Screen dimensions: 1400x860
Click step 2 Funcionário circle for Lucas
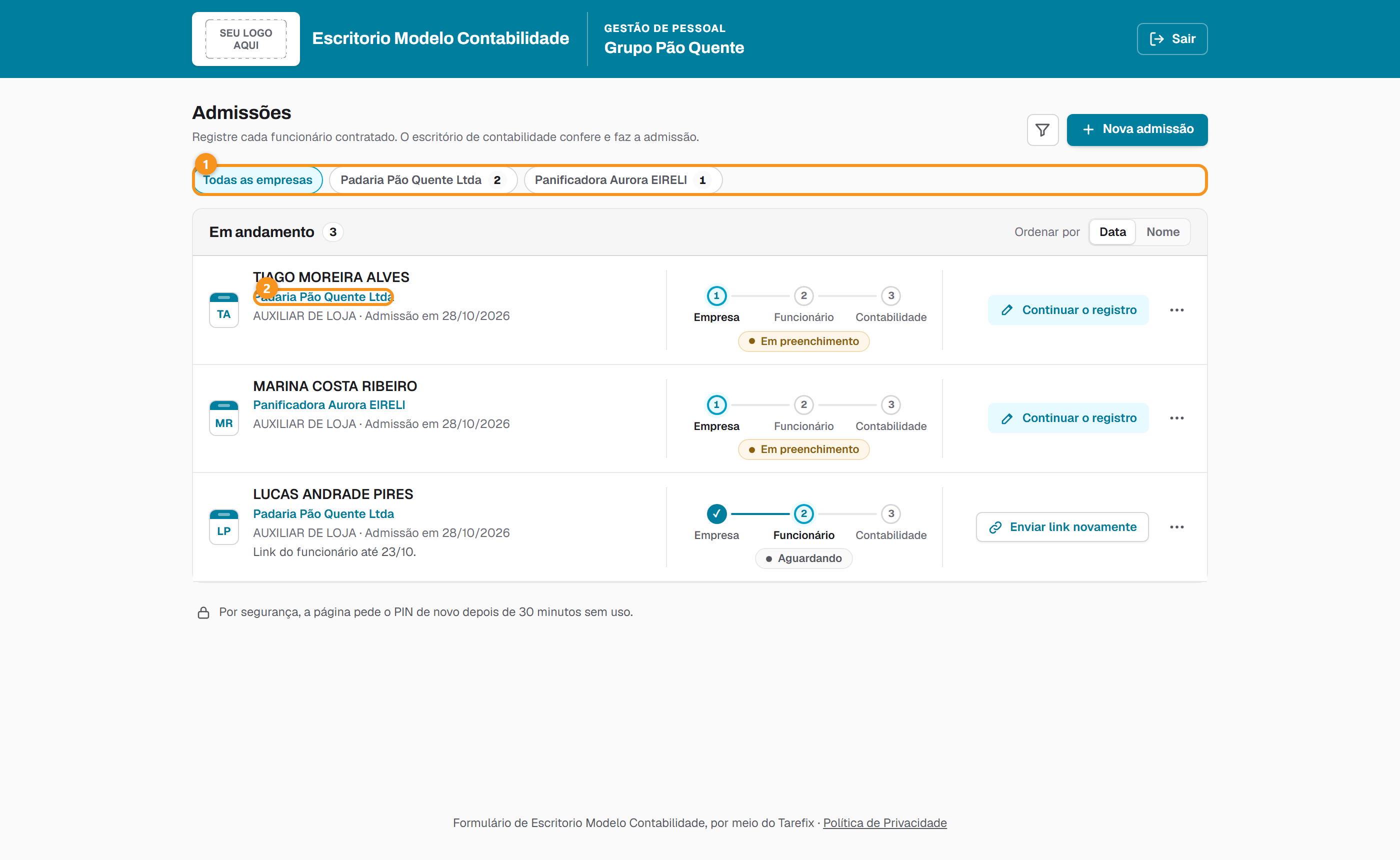tap(803, 513)
